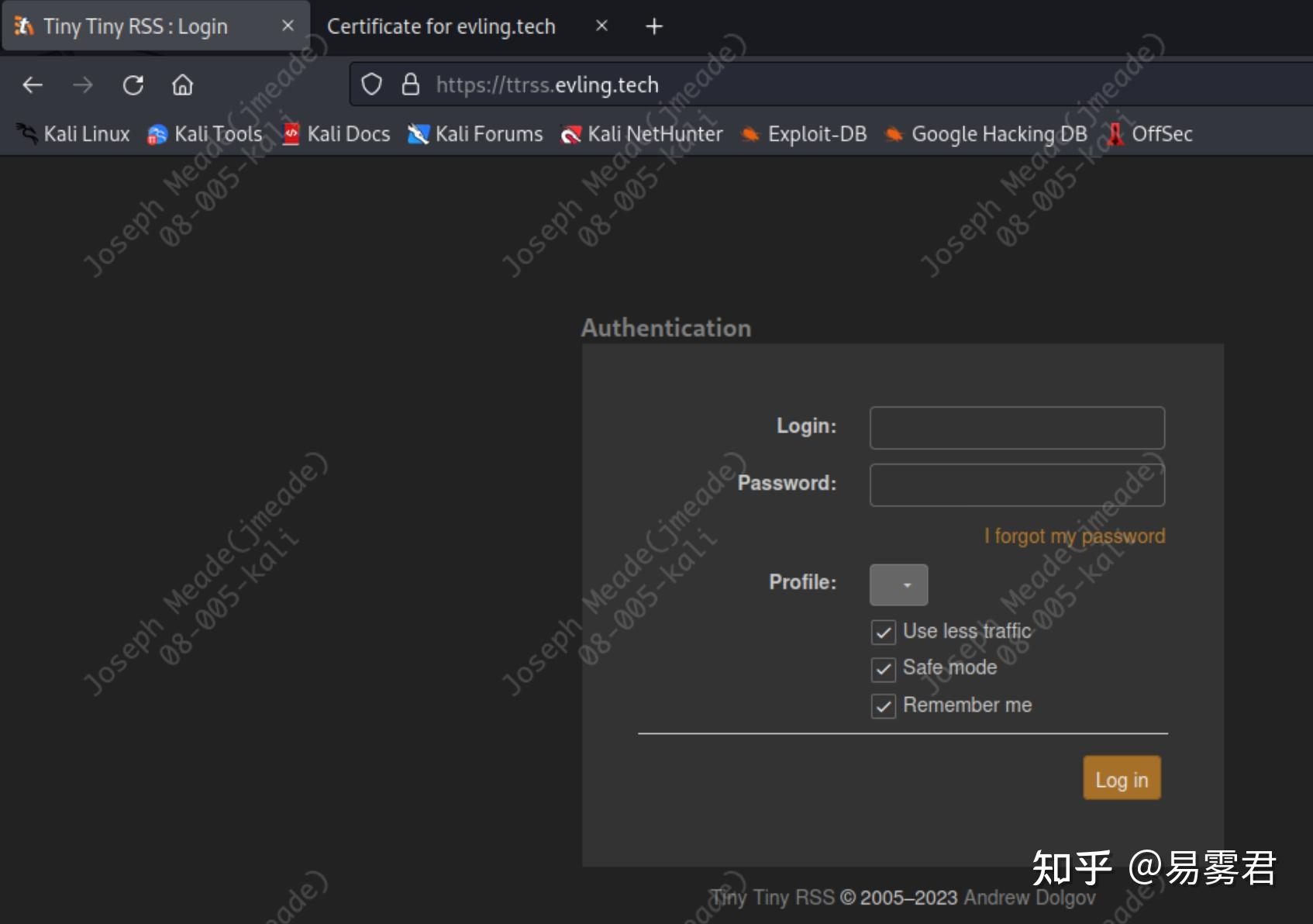
Task: Open a new browser tab
Action: tap(654, 26)
